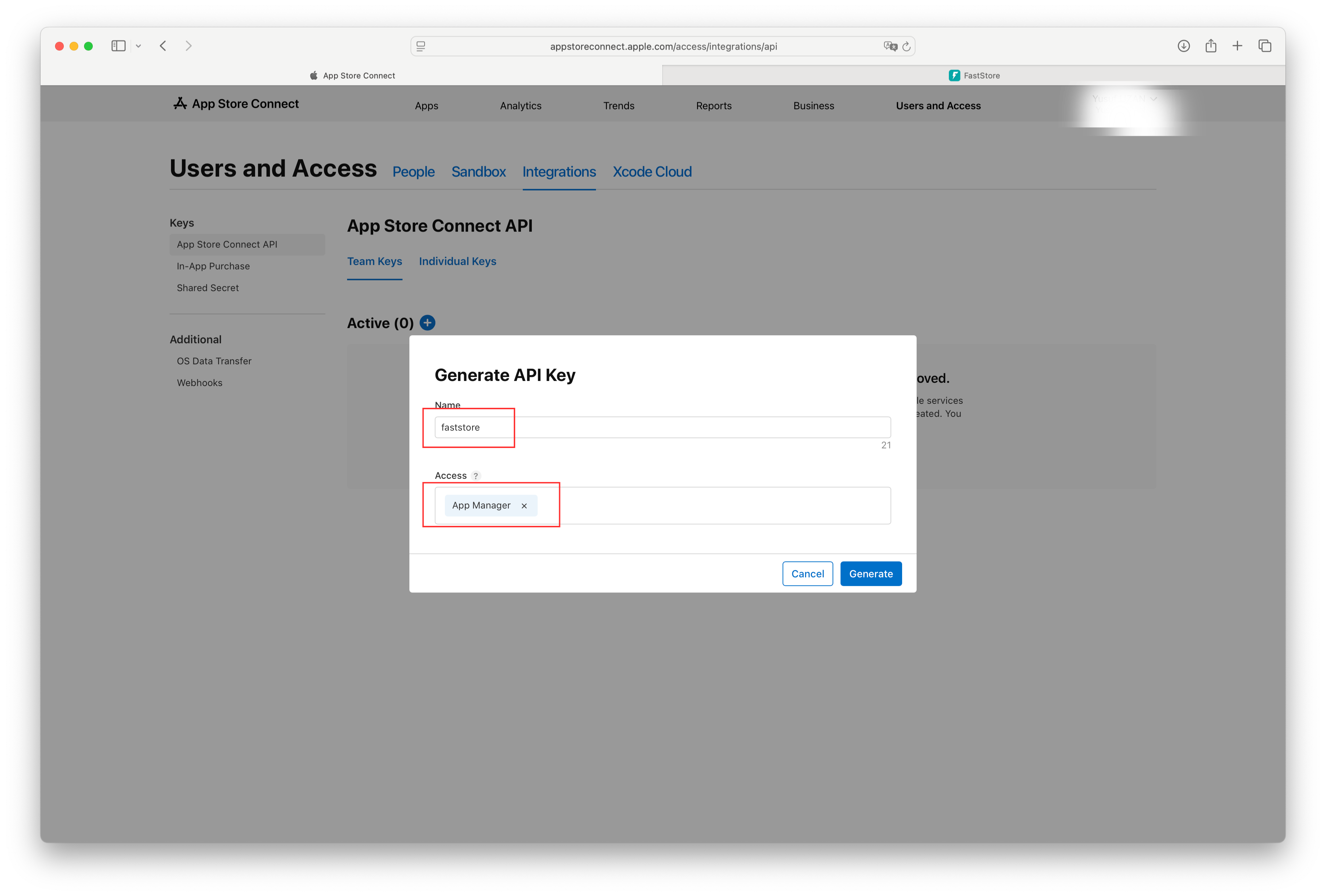This screenshot has width=1326, height=896.
Task: Click the Generate button
Action: tap(871, 573)
